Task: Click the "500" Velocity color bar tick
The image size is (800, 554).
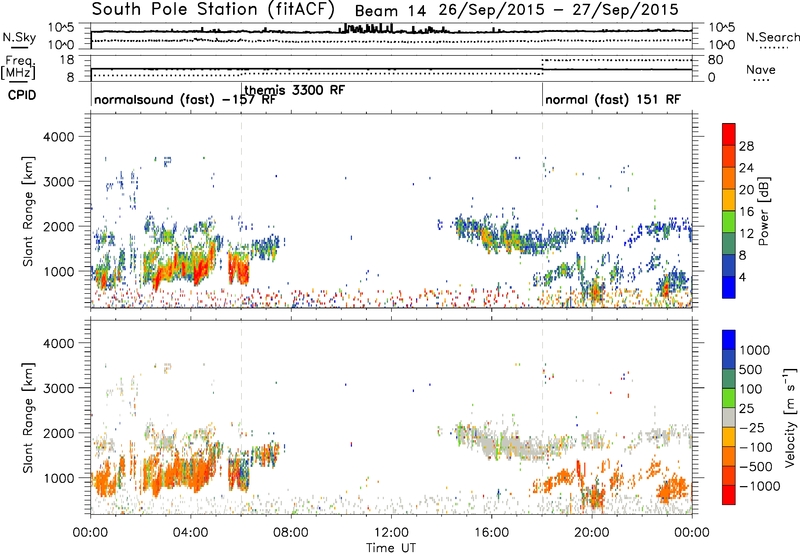Action: click(x=753, y=370)
